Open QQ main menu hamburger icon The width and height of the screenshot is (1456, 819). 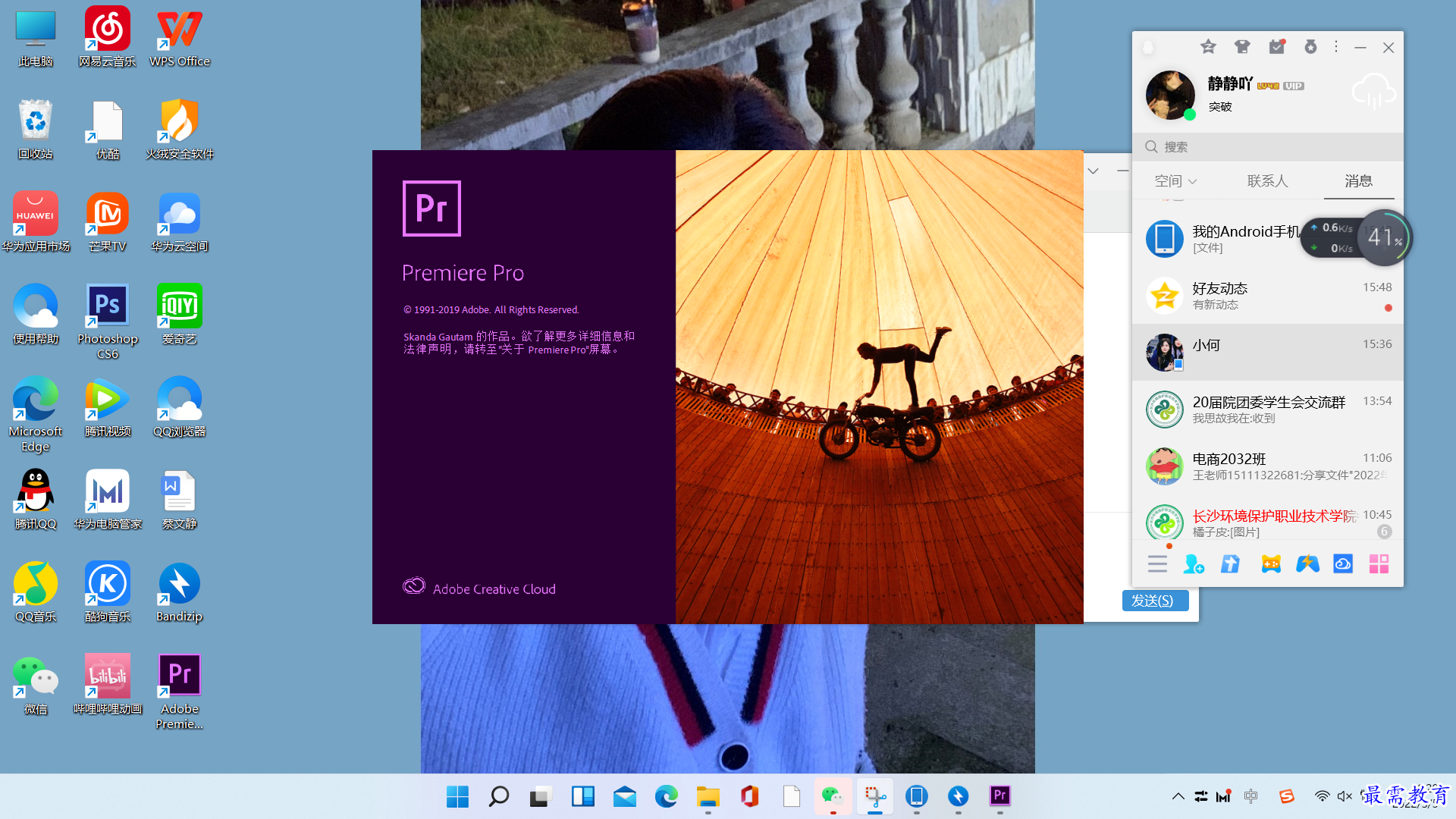(x=1157, y=564)
